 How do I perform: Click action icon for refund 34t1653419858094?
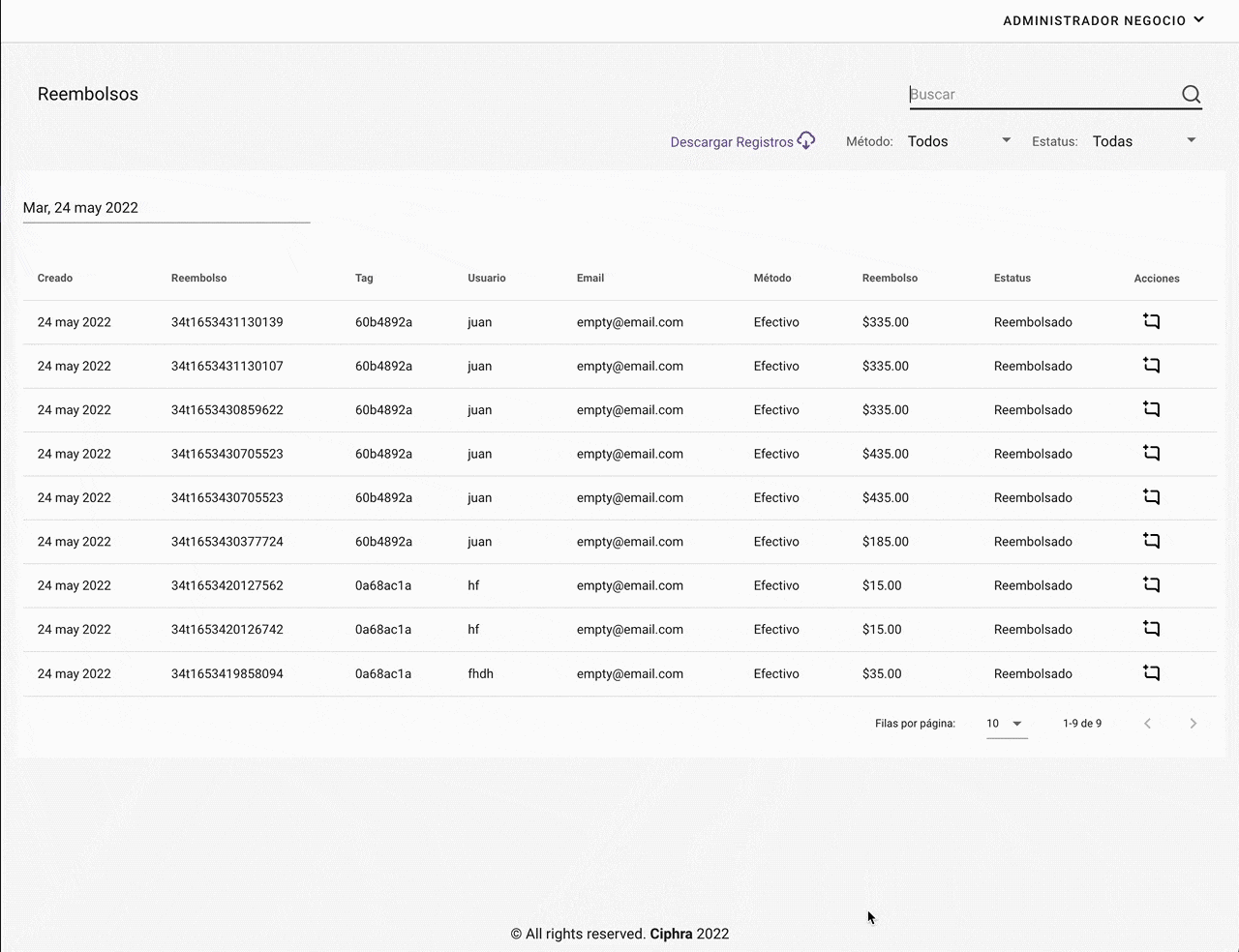coord(1151,673)
